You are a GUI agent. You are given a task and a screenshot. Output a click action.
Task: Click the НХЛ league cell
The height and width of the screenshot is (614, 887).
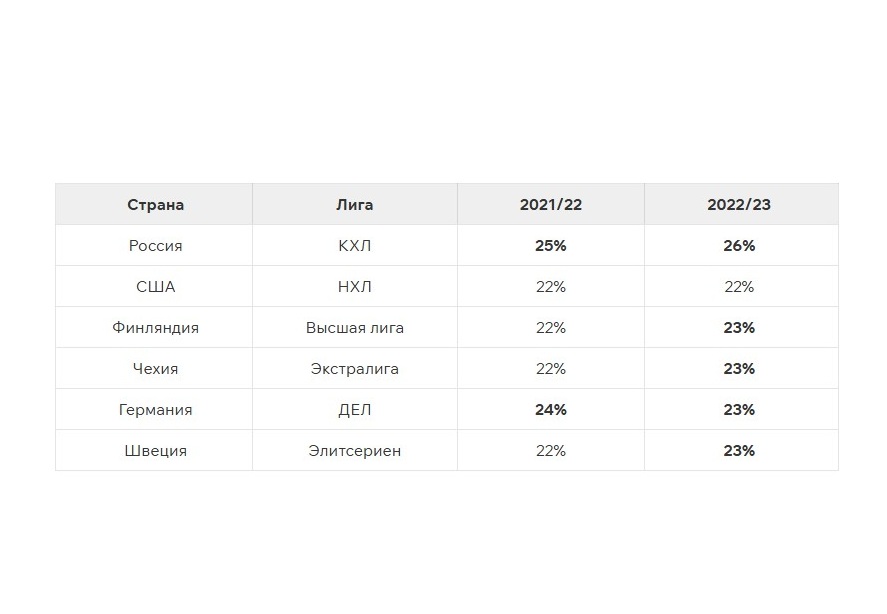[x=355, y=287]
